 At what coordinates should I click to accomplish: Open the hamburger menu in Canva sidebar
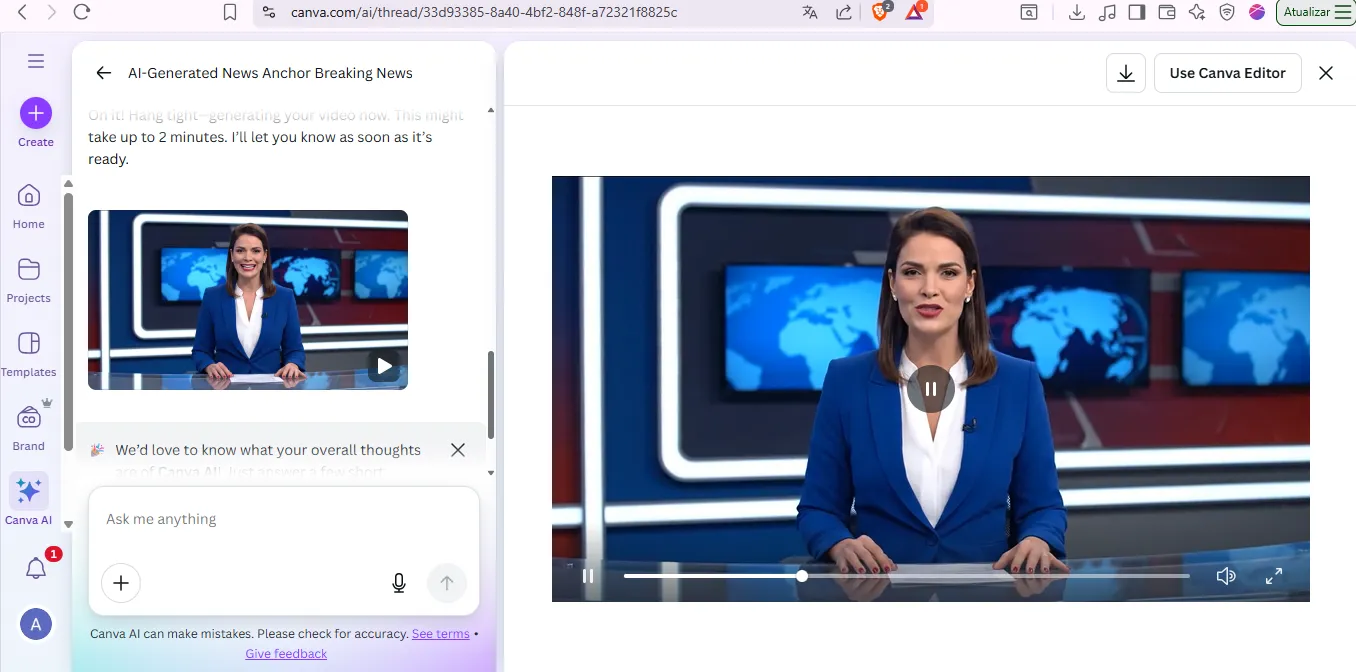(x=36, y=62)
